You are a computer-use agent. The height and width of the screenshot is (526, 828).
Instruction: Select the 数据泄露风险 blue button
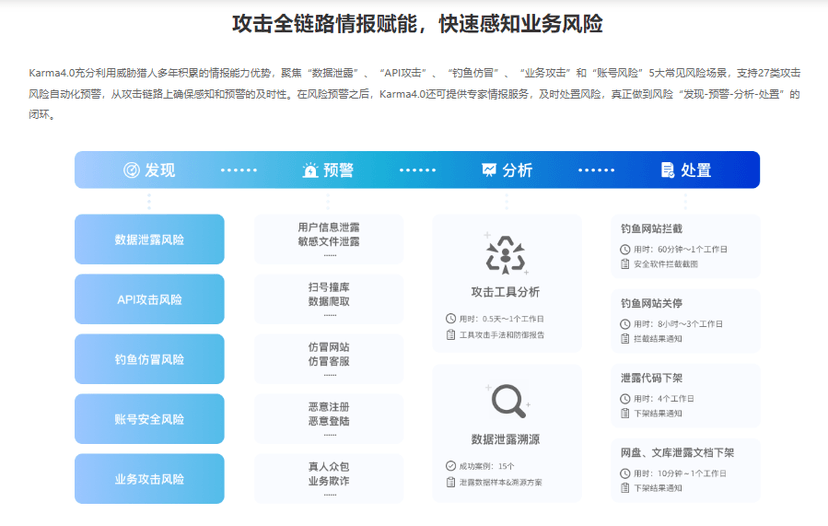click(149, 240)
